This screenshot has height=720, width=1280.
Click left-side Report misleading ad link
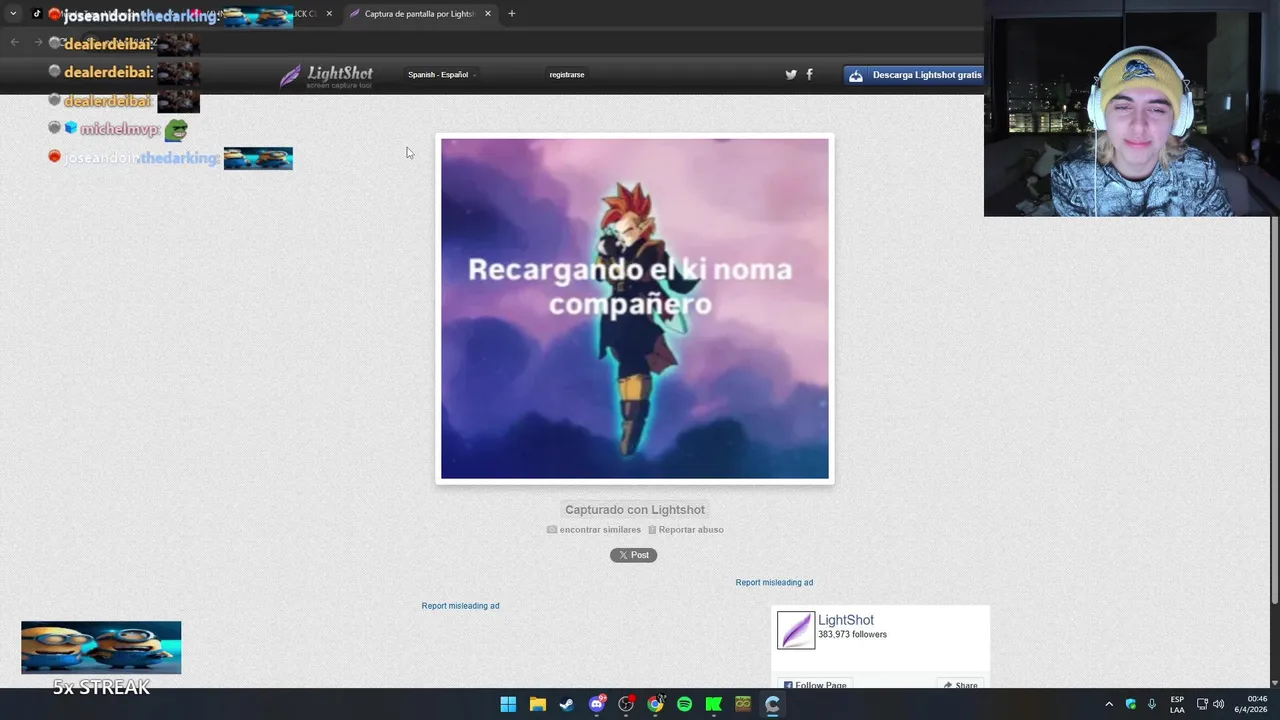[460, 606]
